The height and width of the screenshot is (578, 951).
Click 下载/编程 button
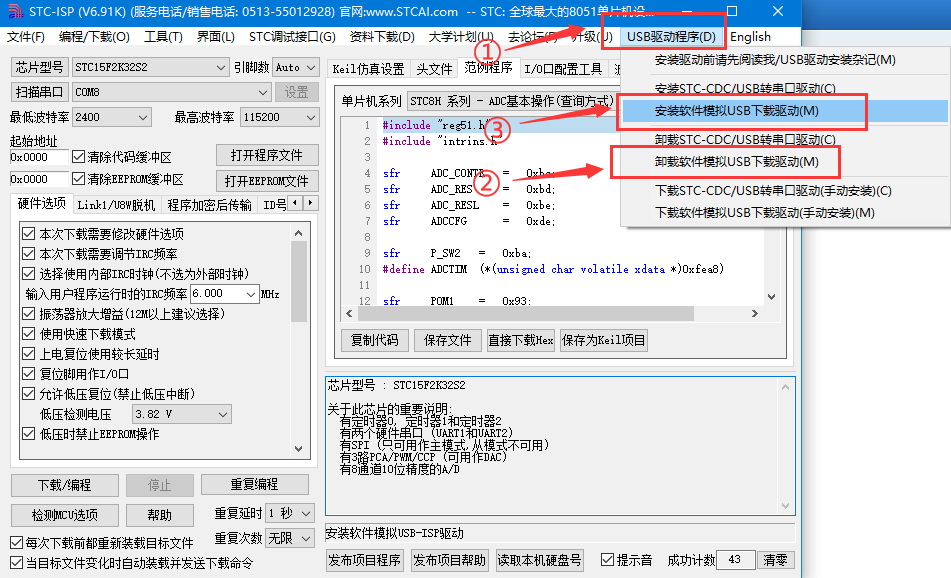point(64,485)
